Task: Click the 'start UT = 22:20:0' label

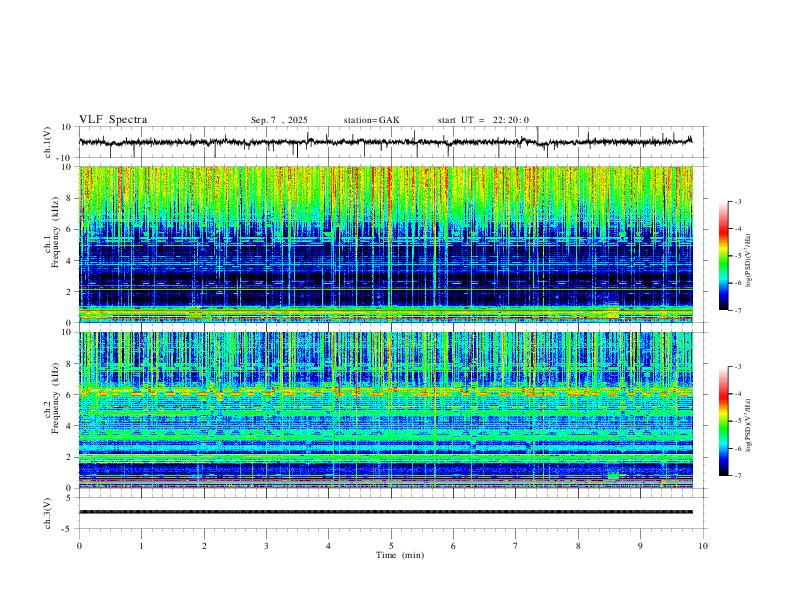Action: pos(483,120)
